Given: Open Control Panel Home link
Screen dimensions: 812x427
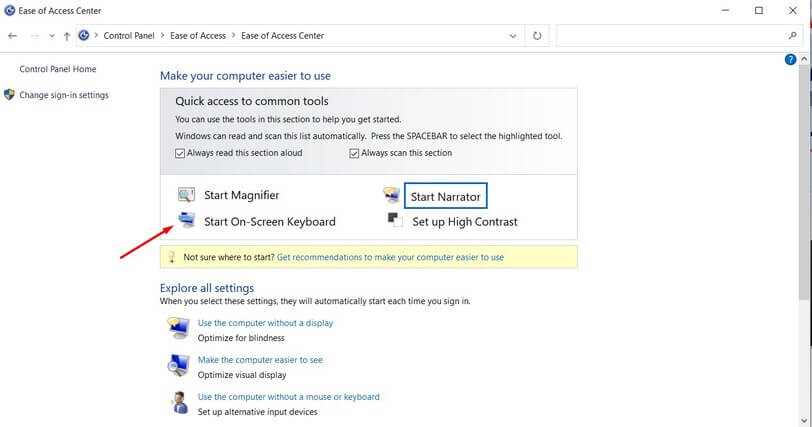Looking at the screenshot, I should point(58,69).
